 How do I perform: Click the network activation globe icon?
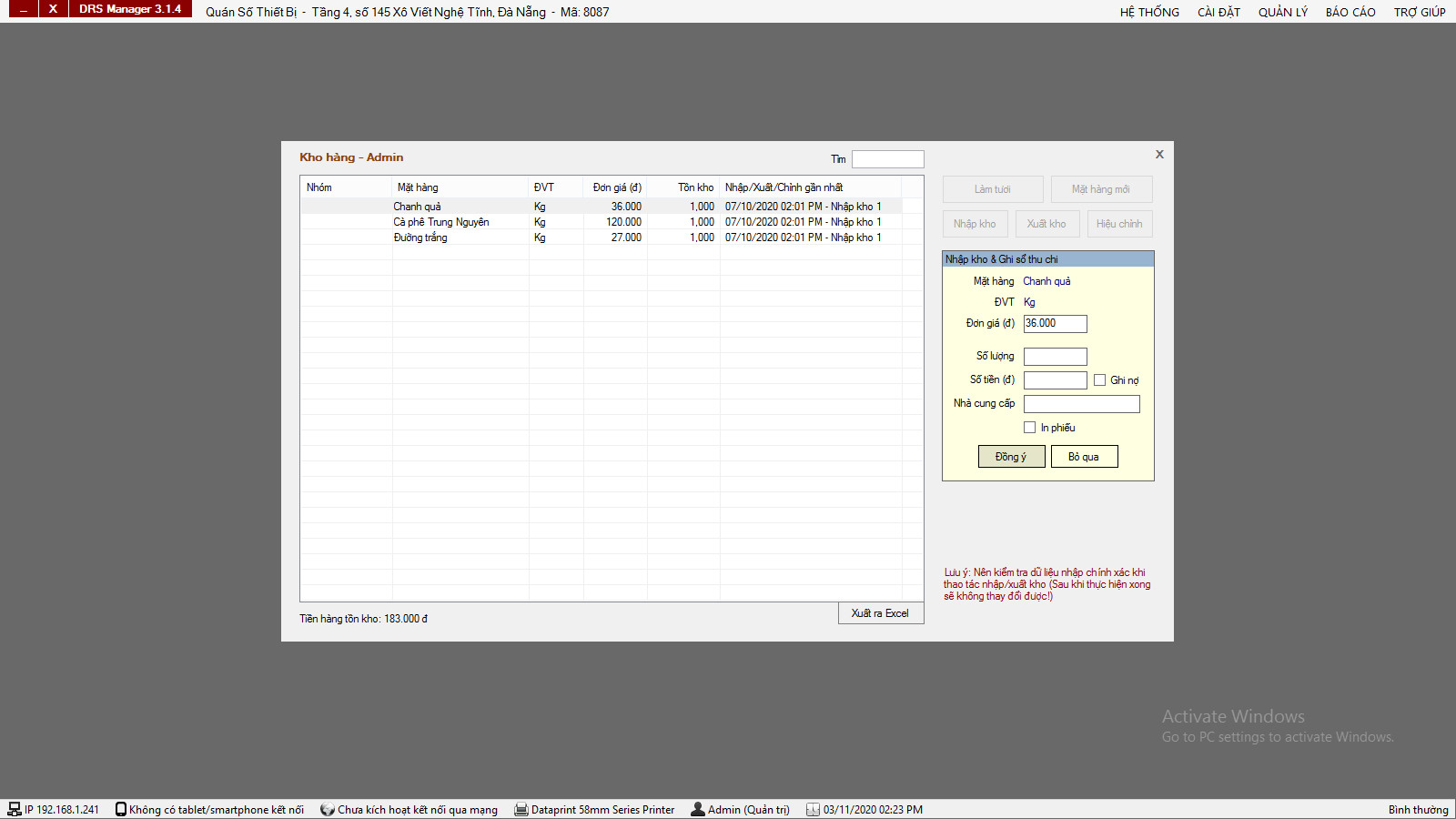coord(328,810)
